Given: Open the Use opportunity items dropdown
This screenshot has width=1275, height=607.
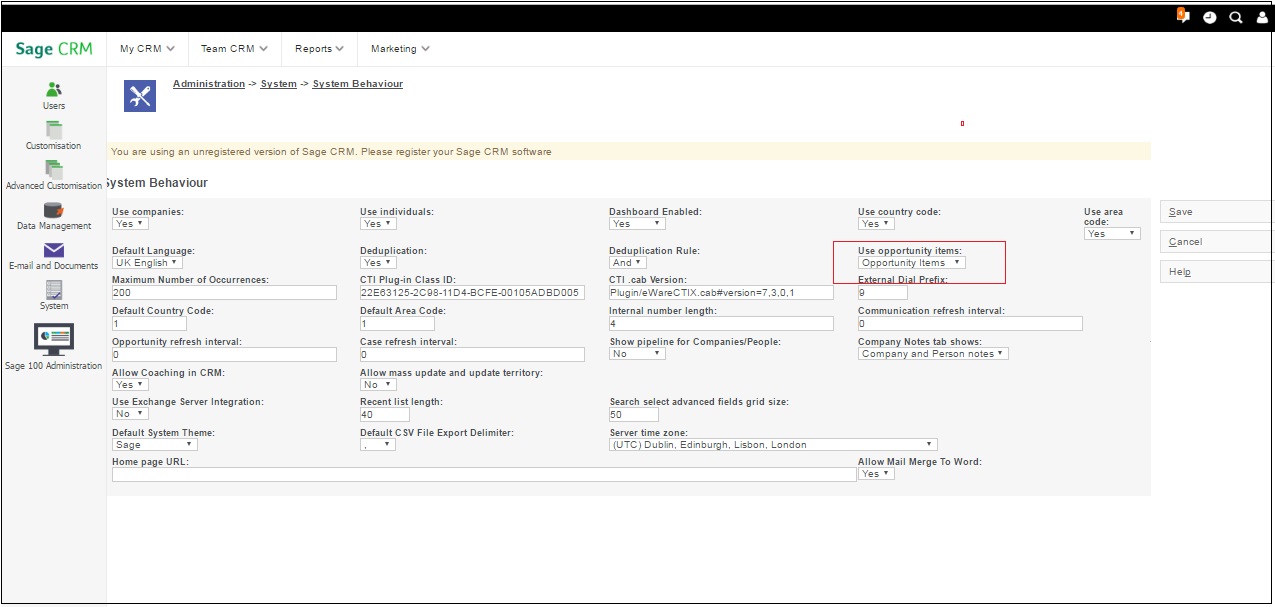Looking at the screenshot, I should pyautogui.click(x=911, y=263).
